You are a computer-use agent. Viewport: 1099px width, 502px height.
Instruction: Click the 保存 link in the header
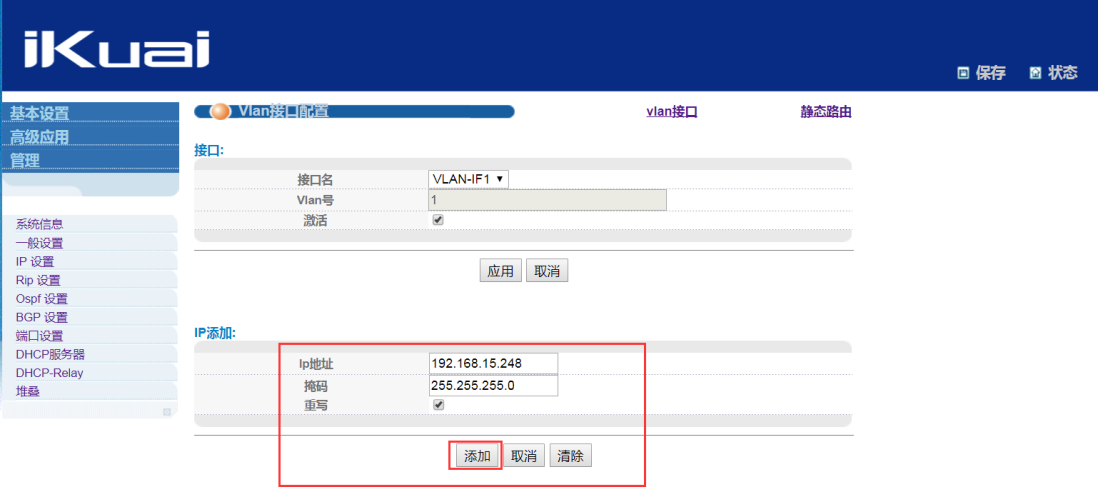point(991,73)
